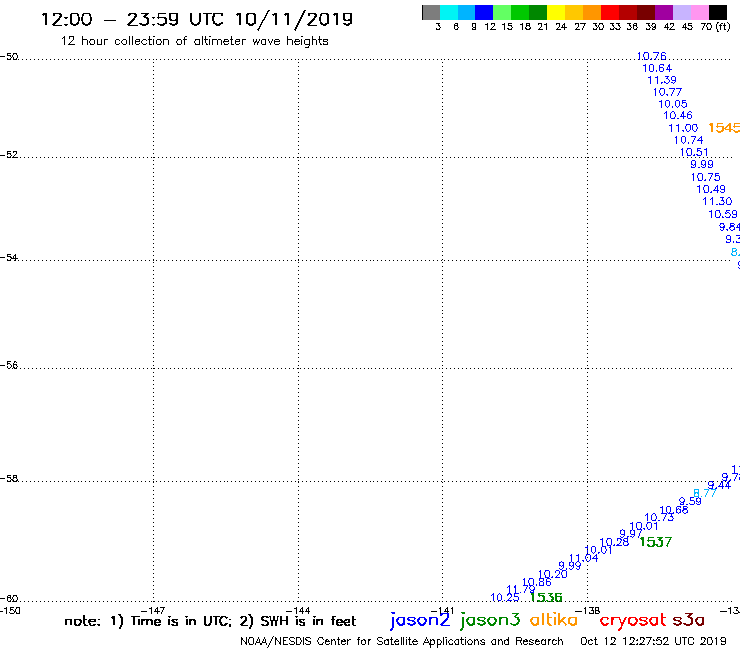Viewport: 740px width, 650px height.
Task: Click the 's3a' legend label
Action: tap(688, 620)
